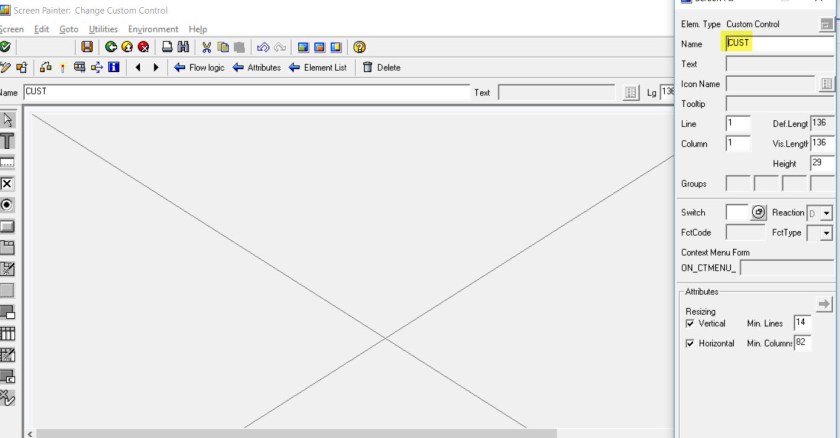Click the yellow Exit icon
840x438 pixels.
point(127,47)
